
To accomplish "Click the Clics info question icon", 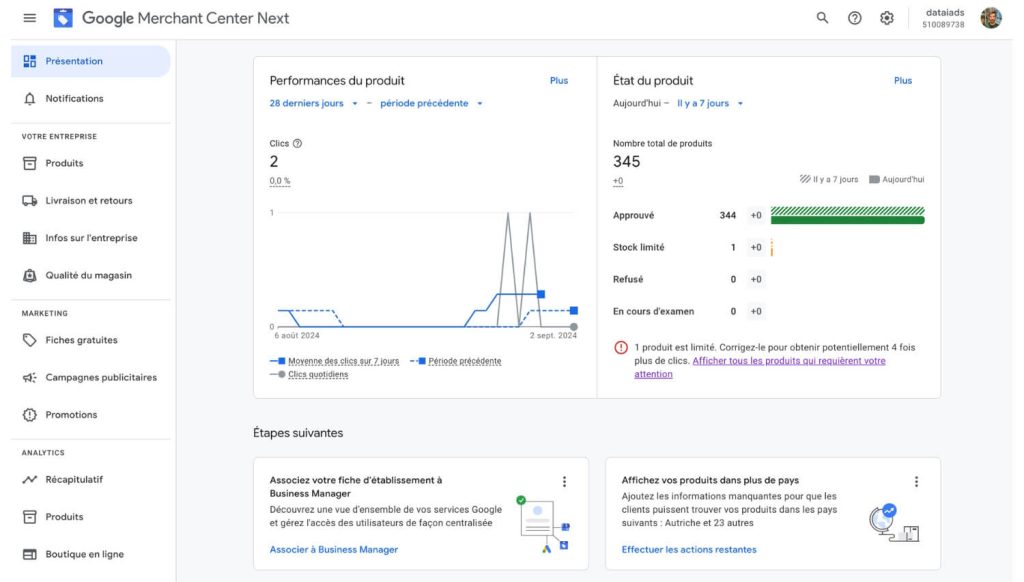I will [297, 144].
